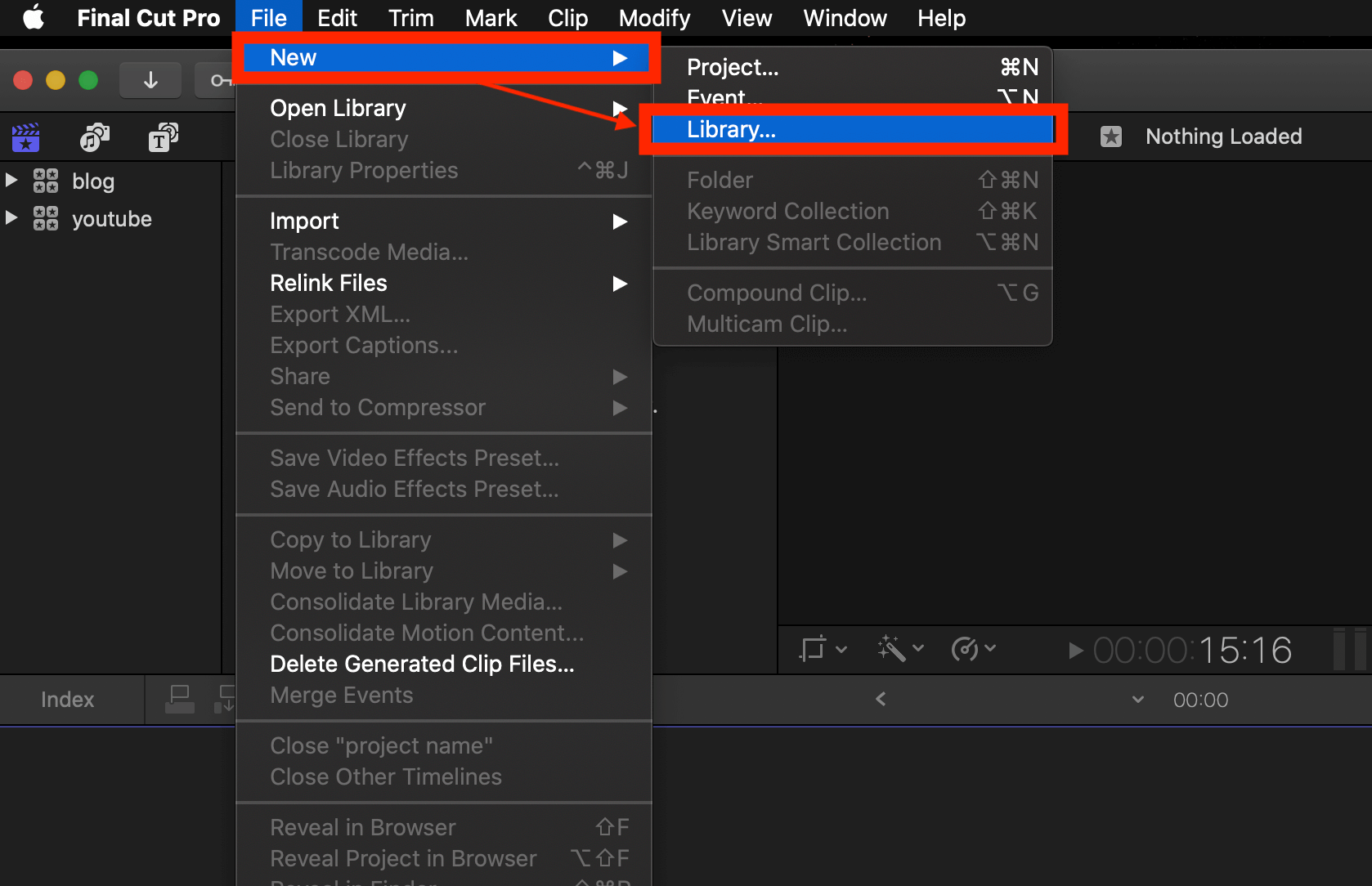Open the Modify menu
The image size is (1372, 886).
654,17
